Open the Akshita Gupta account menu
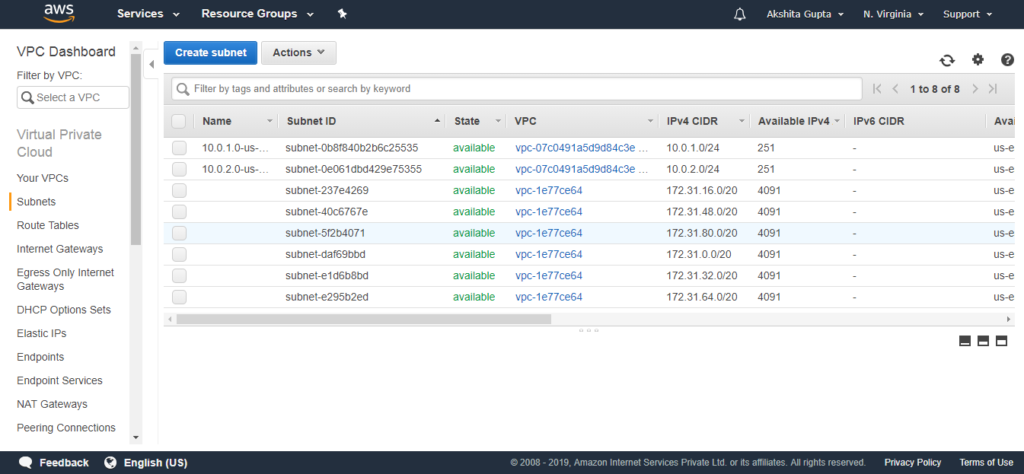Viewport: 1024px width, 474px height. coord(805,14)
